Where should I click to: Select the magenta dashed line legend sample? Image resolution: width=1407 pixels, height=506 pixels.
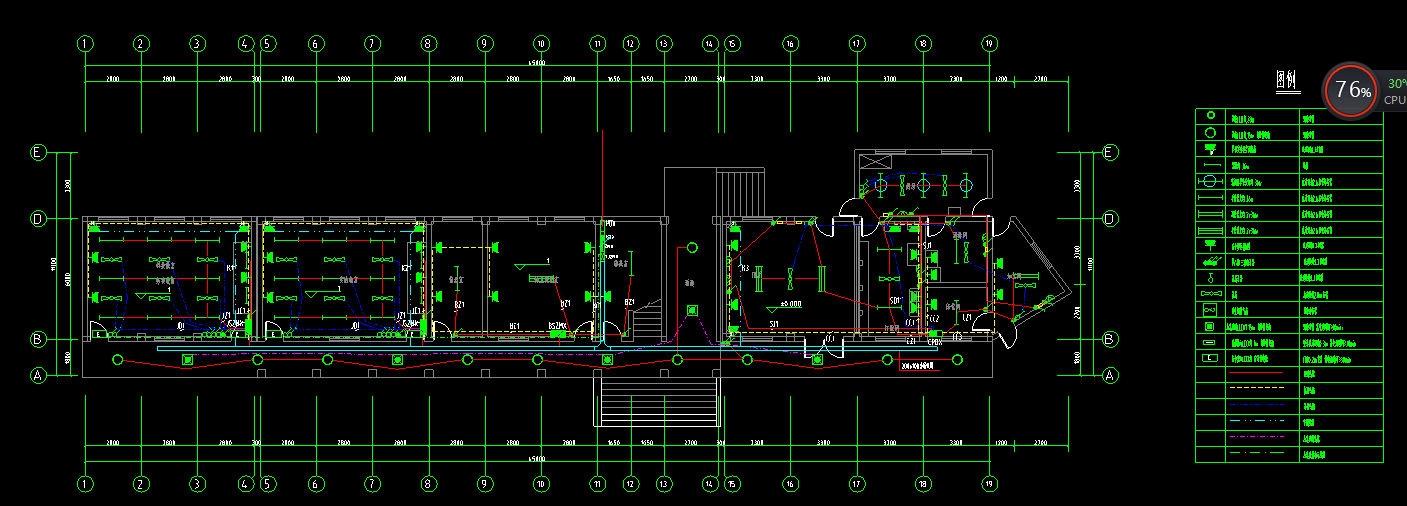[1254, 437]
